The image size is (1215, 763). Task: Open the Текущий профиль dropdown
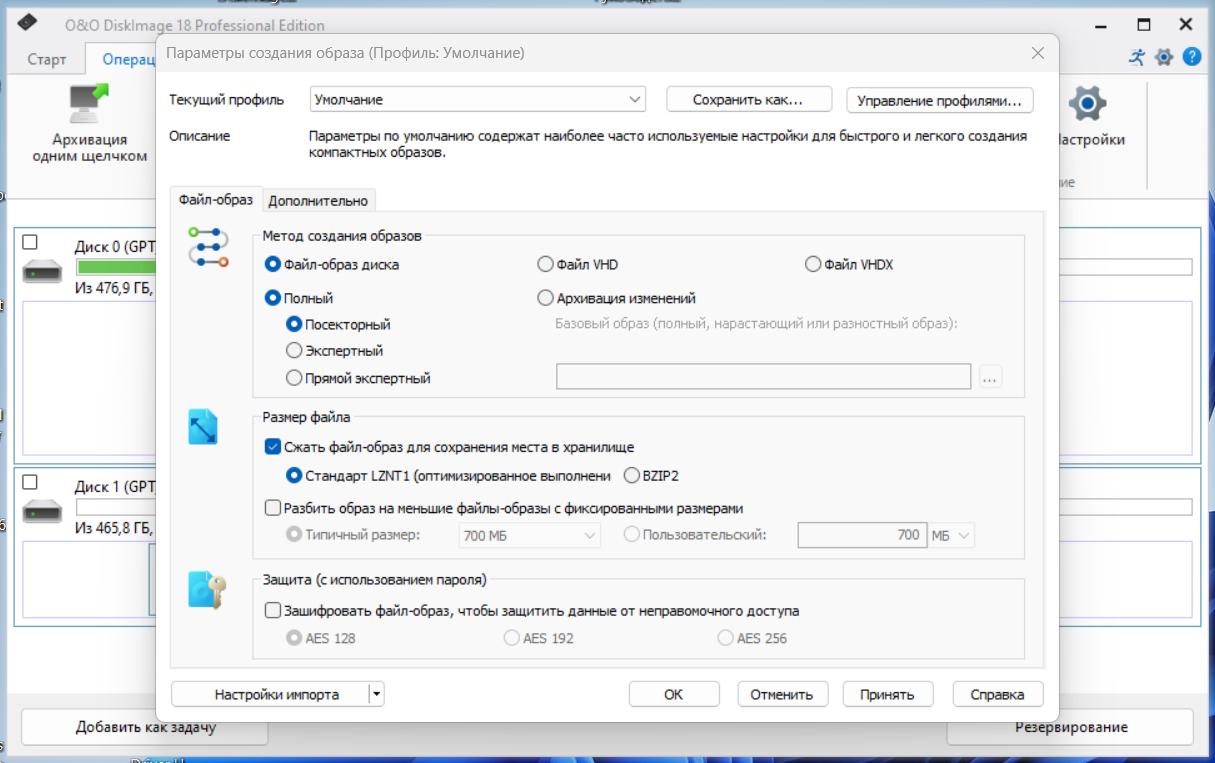point(478,100)
